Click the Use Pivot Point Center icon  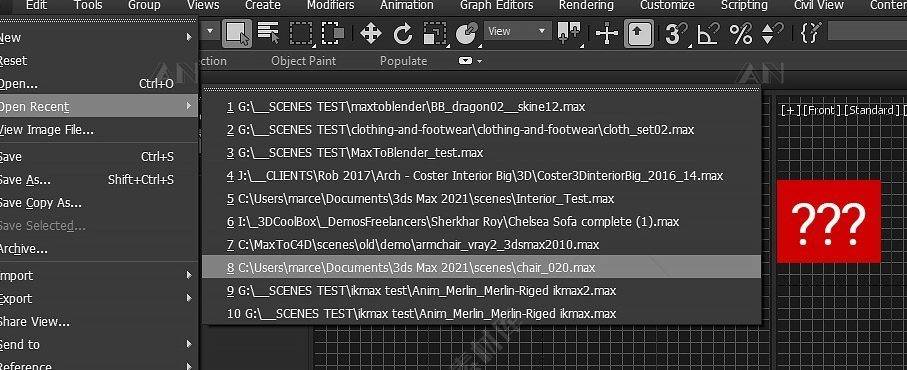pyautogui.click(x=569, y=33)
